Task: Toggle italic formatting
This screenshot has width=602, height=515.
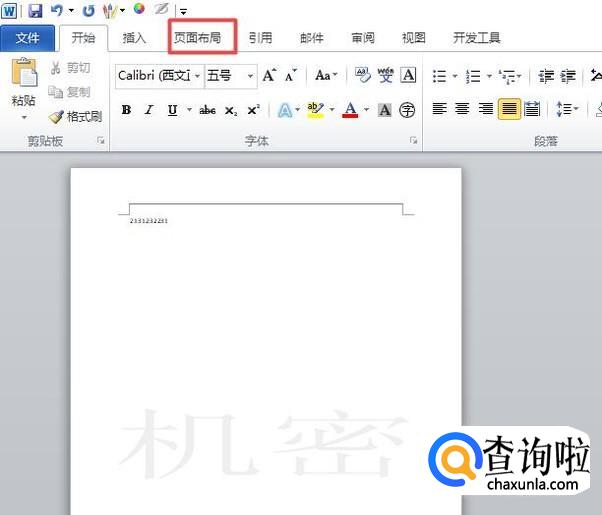Action: point(150,110)
